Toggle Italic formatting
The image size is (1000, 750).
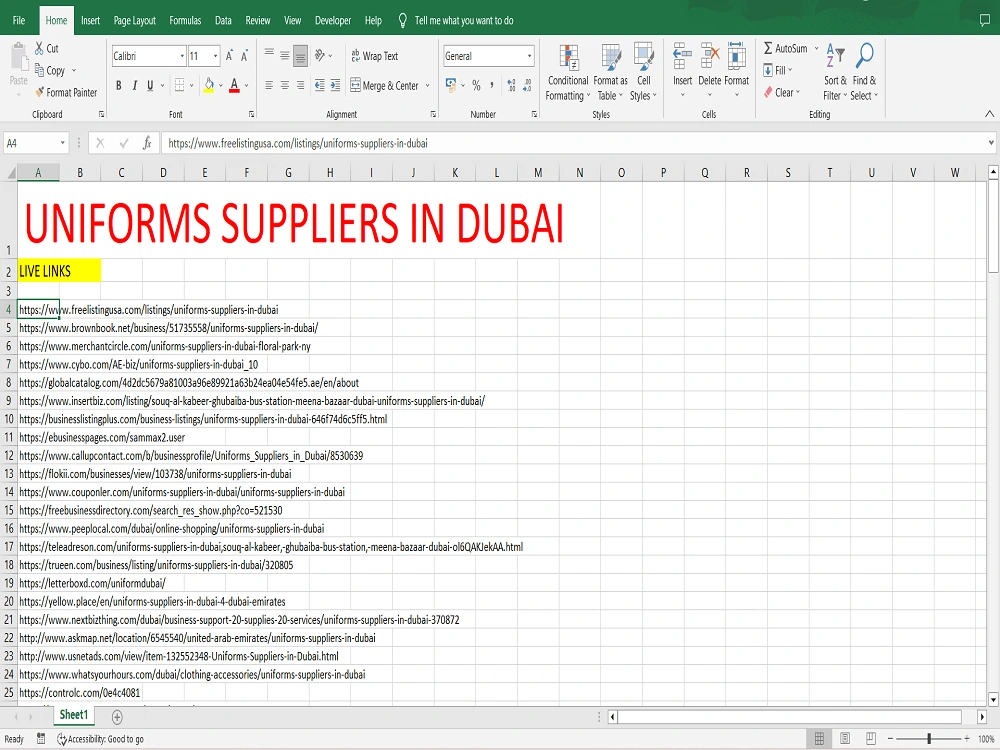[x=135, y=85]
